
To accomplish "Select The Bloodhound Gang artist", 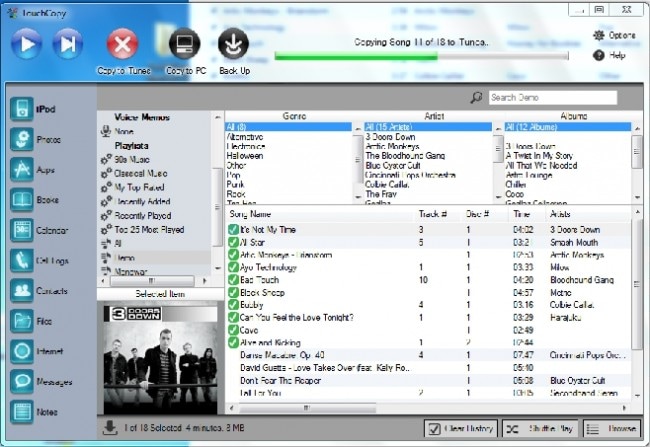I will click(405, 156).
